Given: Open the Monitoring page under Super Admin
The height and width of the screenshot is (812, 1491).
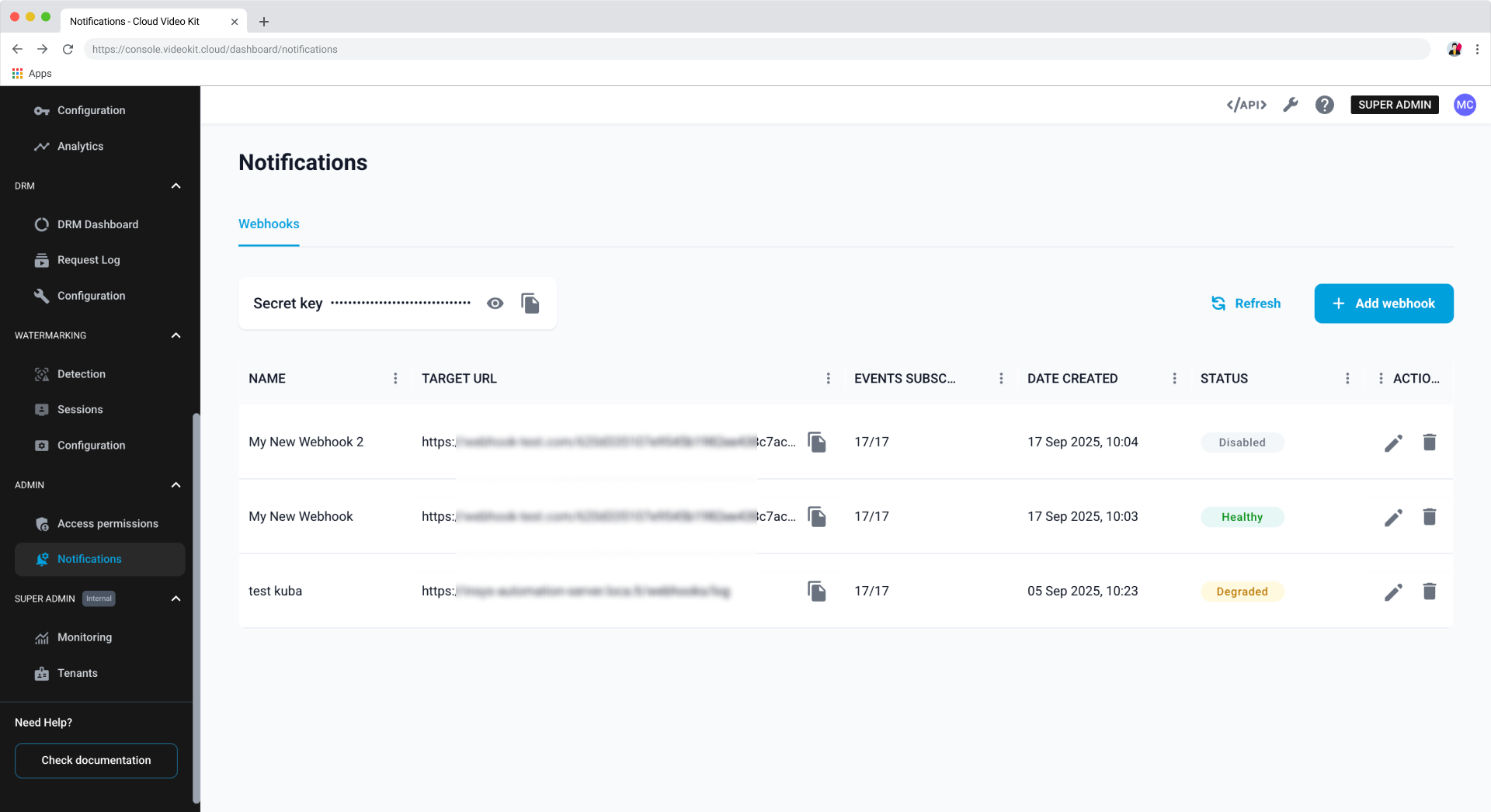Looking at the screenshot, I should coord(84,637).
